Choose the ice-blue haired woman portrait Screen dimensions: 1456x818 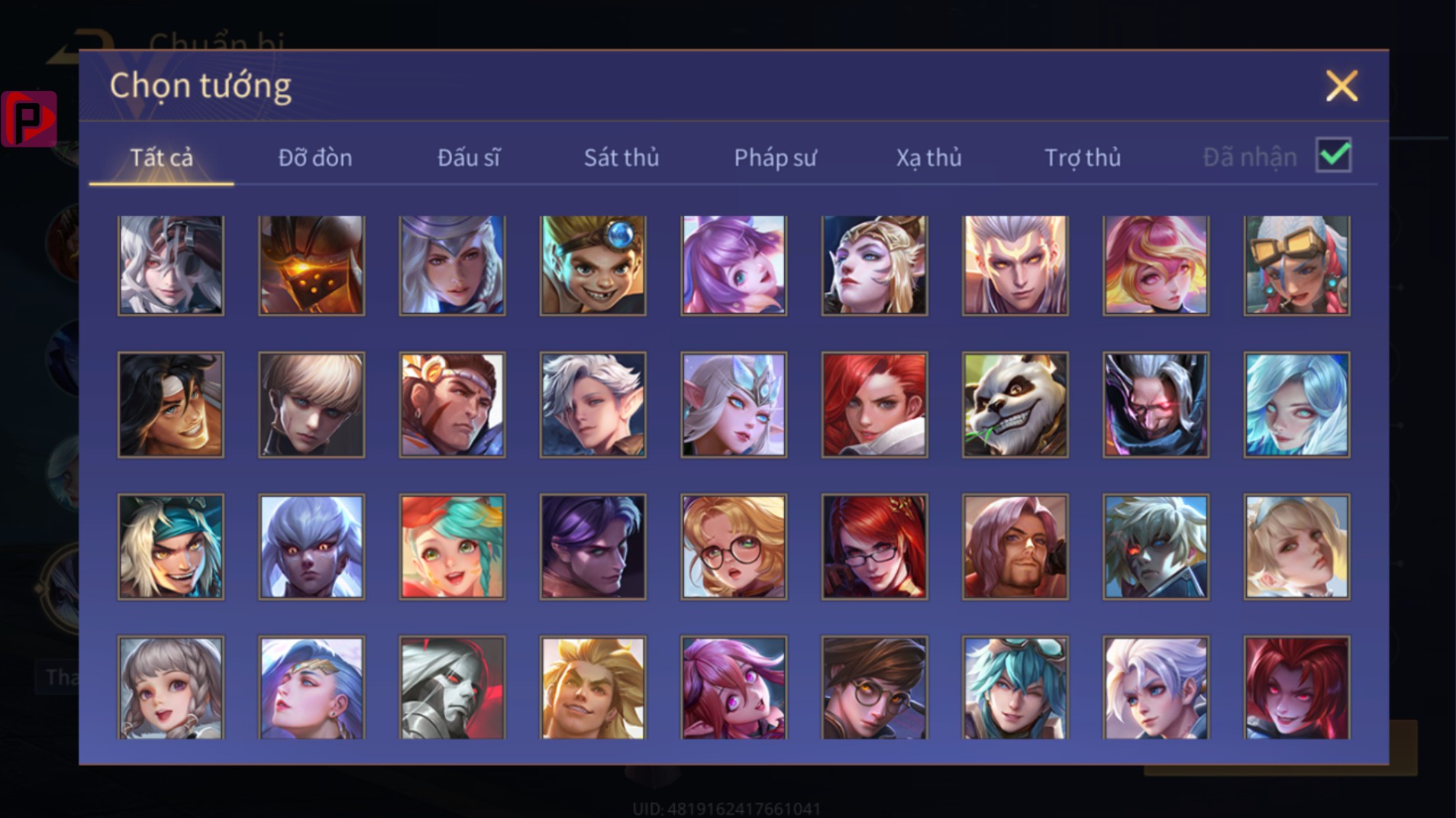point(1296,405)
